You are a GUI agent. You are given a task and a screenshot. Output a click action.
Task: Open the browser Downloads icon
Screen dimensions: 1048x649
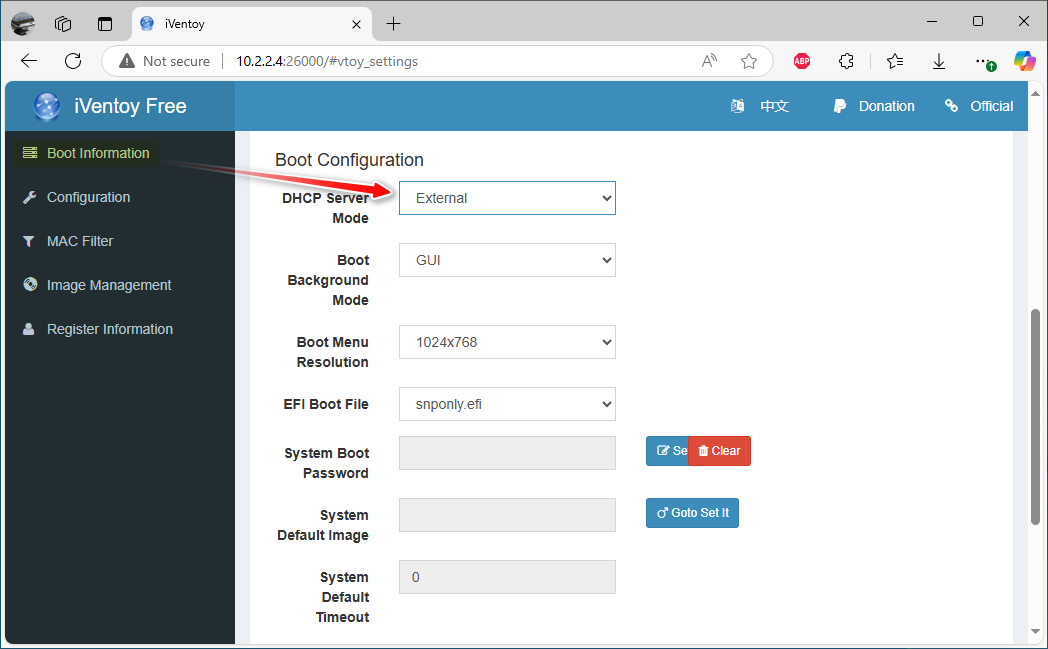[939, 61]
